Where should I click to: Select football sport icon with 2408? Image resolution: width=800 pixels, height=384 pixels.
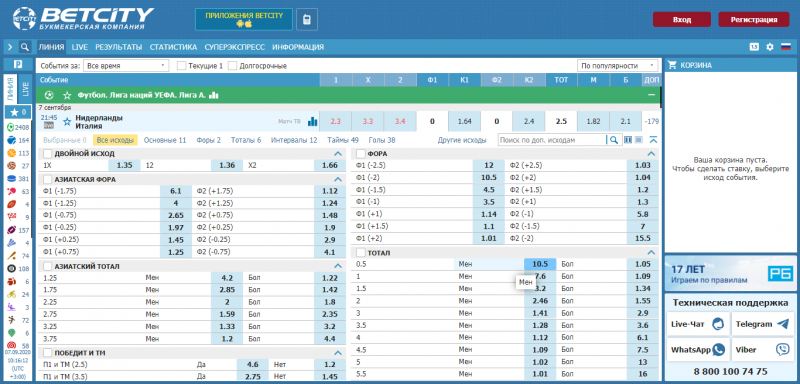[x=11, y=127]
